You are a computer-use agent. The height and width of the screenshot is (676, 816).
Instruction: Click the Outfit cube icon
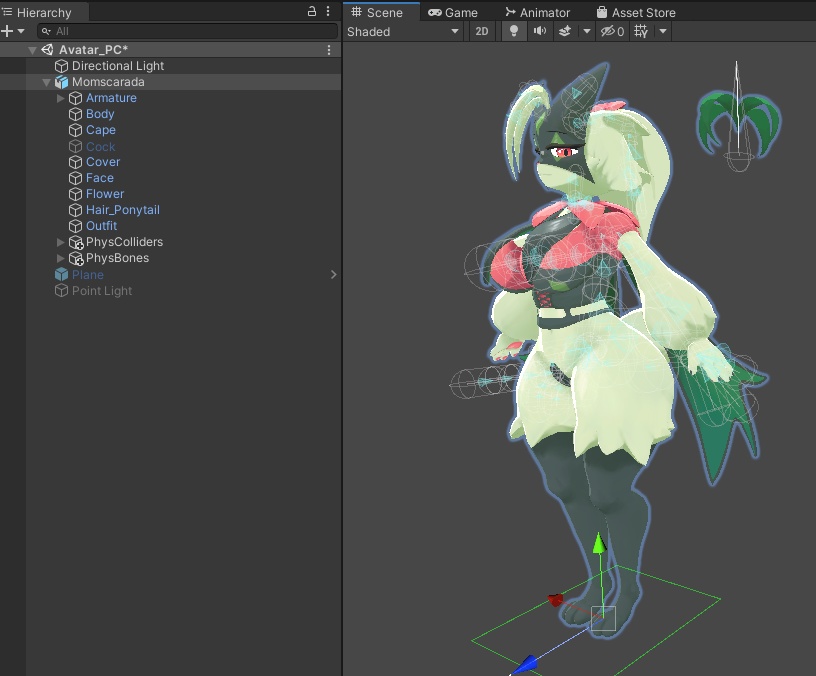coord(75,226)
